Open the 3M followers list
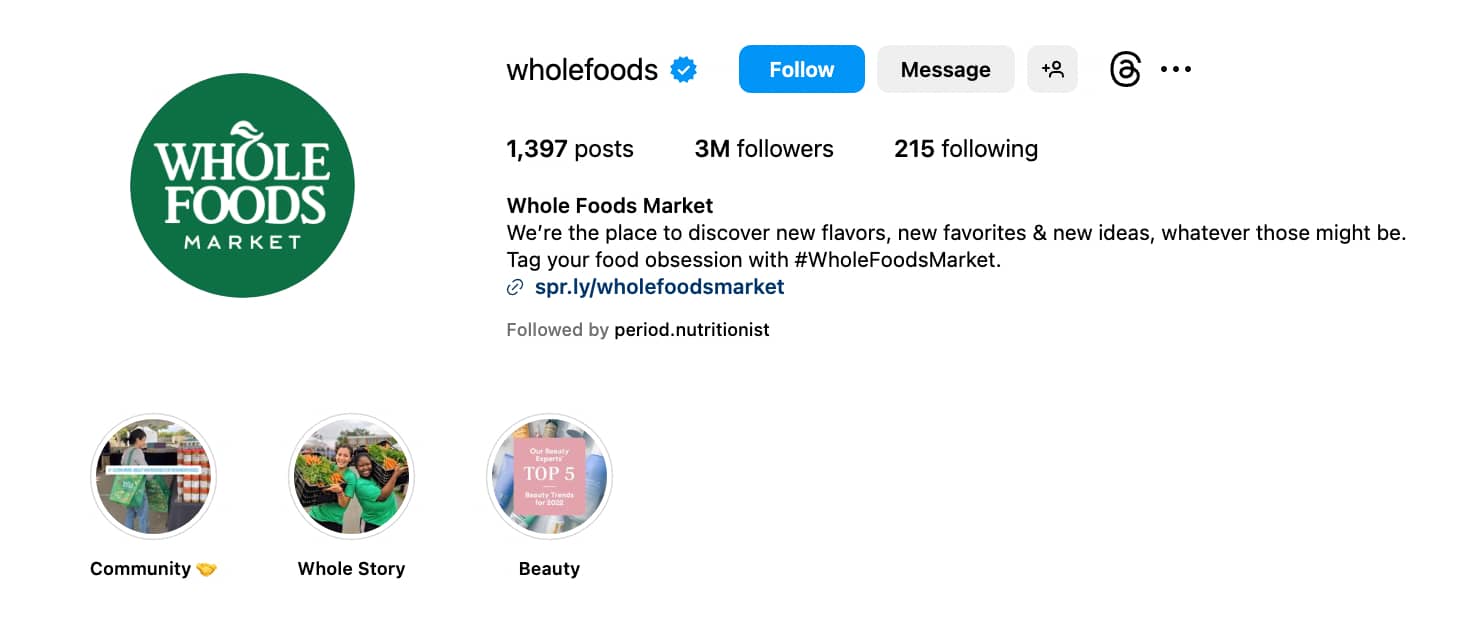This screenshot has height=634, width=1458. (x=763, y=148)
